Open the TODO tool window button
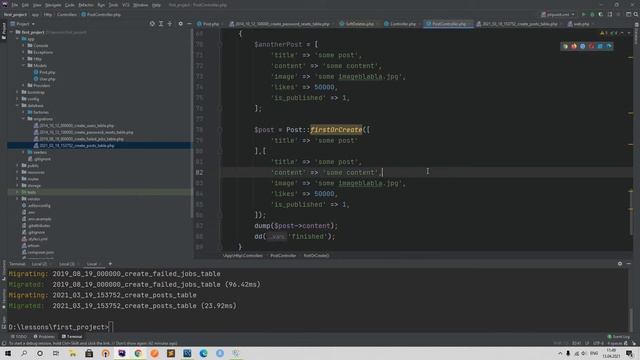The height and width of the screenshot is (360, 640). coord(18,337)
